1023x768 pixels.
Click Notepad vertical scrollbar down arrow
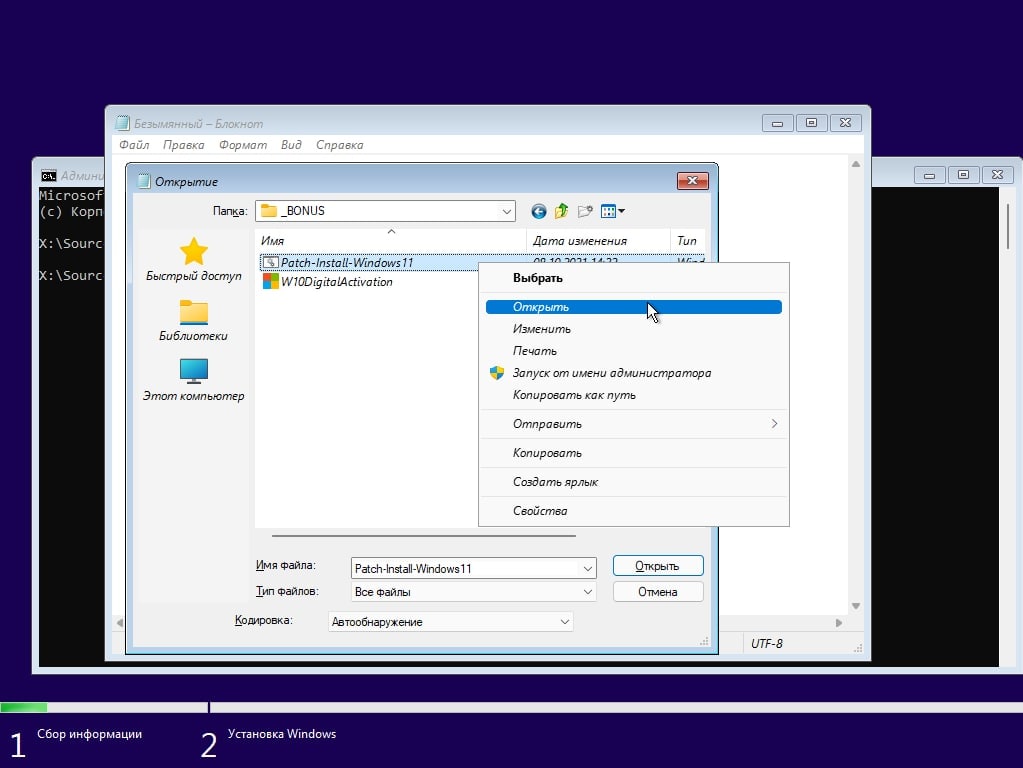pos(856,606)
